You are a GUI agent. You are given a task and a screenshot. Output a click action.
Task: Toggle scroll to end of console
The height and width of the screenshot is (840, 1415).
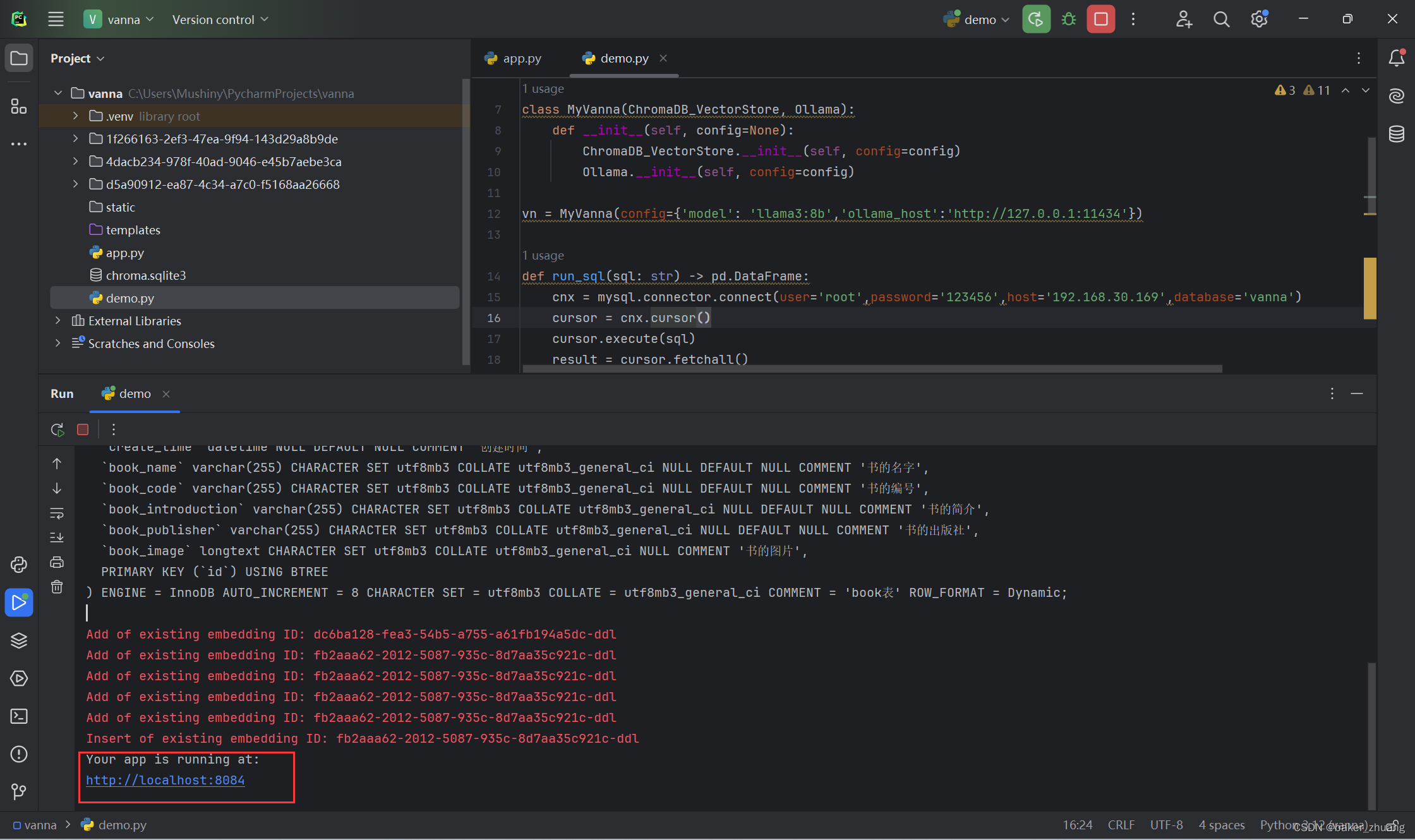(57, 537)
